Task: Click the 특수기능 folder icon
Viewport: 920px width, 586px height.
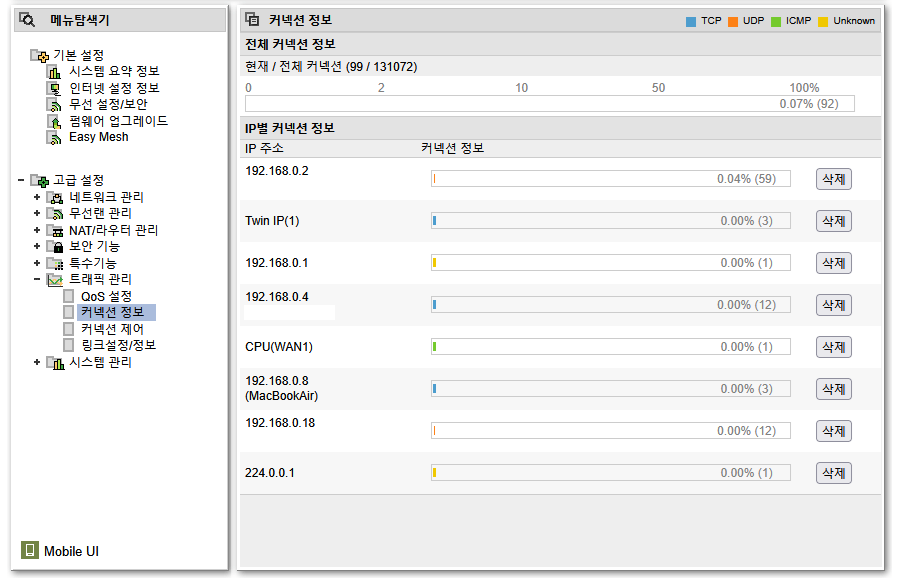Action: click(55, 263)
